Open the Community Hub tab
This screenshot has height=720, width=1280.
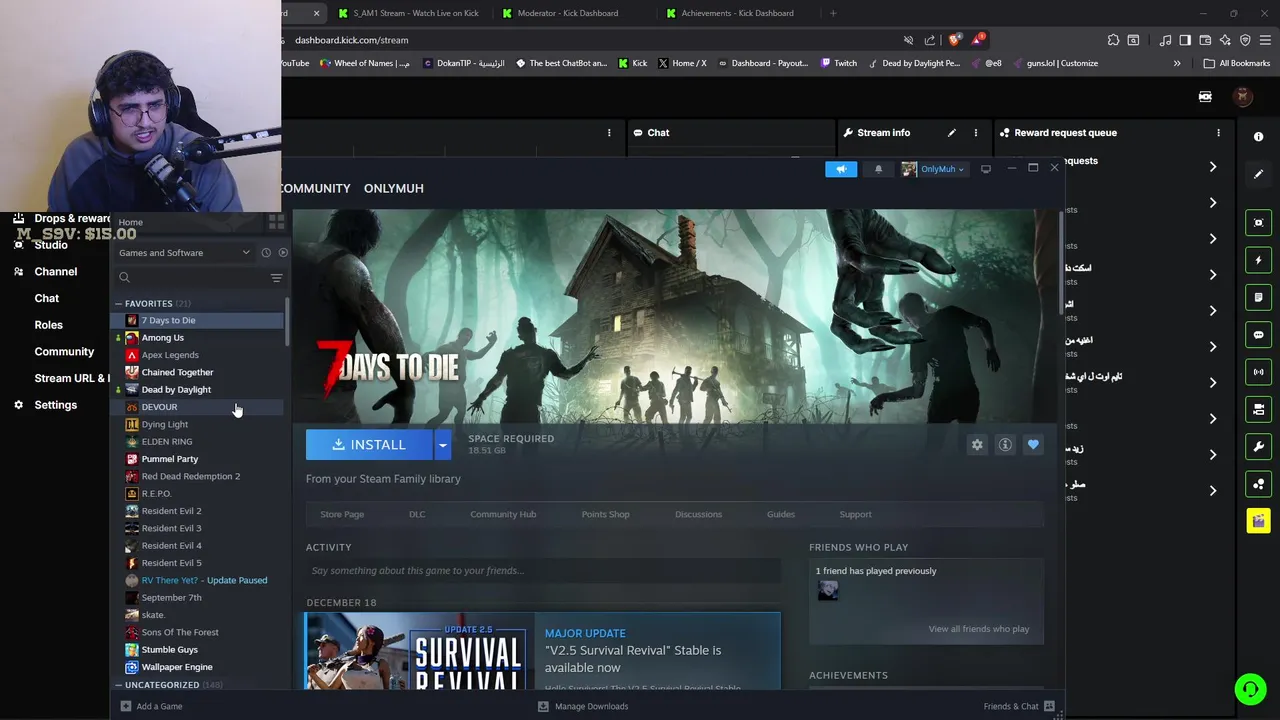point(503,514)
